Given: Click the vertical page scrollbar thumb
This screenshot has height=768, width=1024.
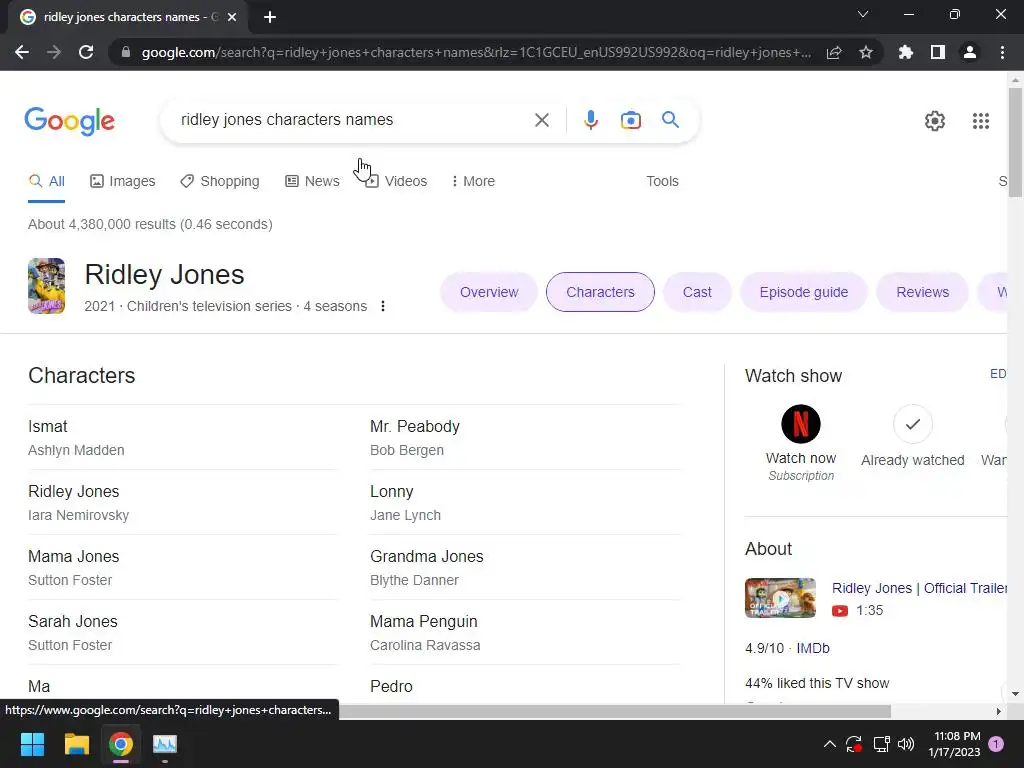Looking at the screenshot, I should (1015, 142).
